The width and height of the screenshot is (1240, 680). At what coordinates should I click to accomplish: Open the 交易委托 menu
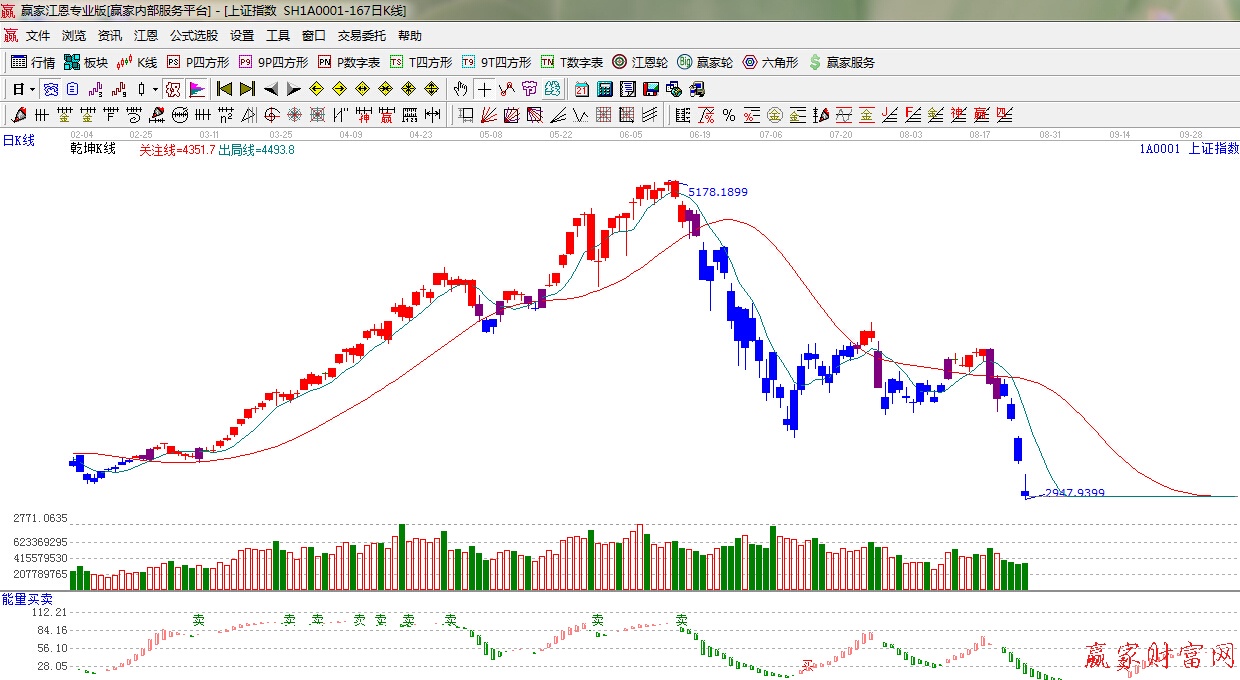tap(361, 35)
